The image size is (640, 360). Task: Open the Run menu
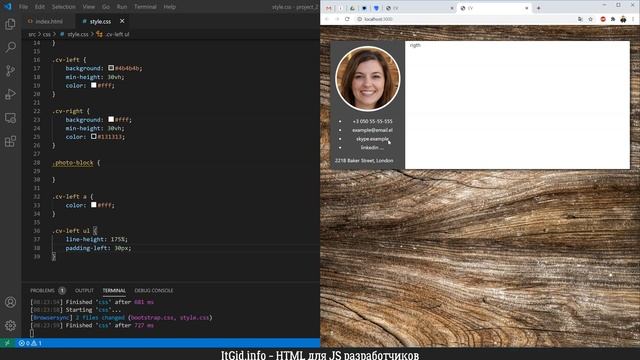(122, 7)
